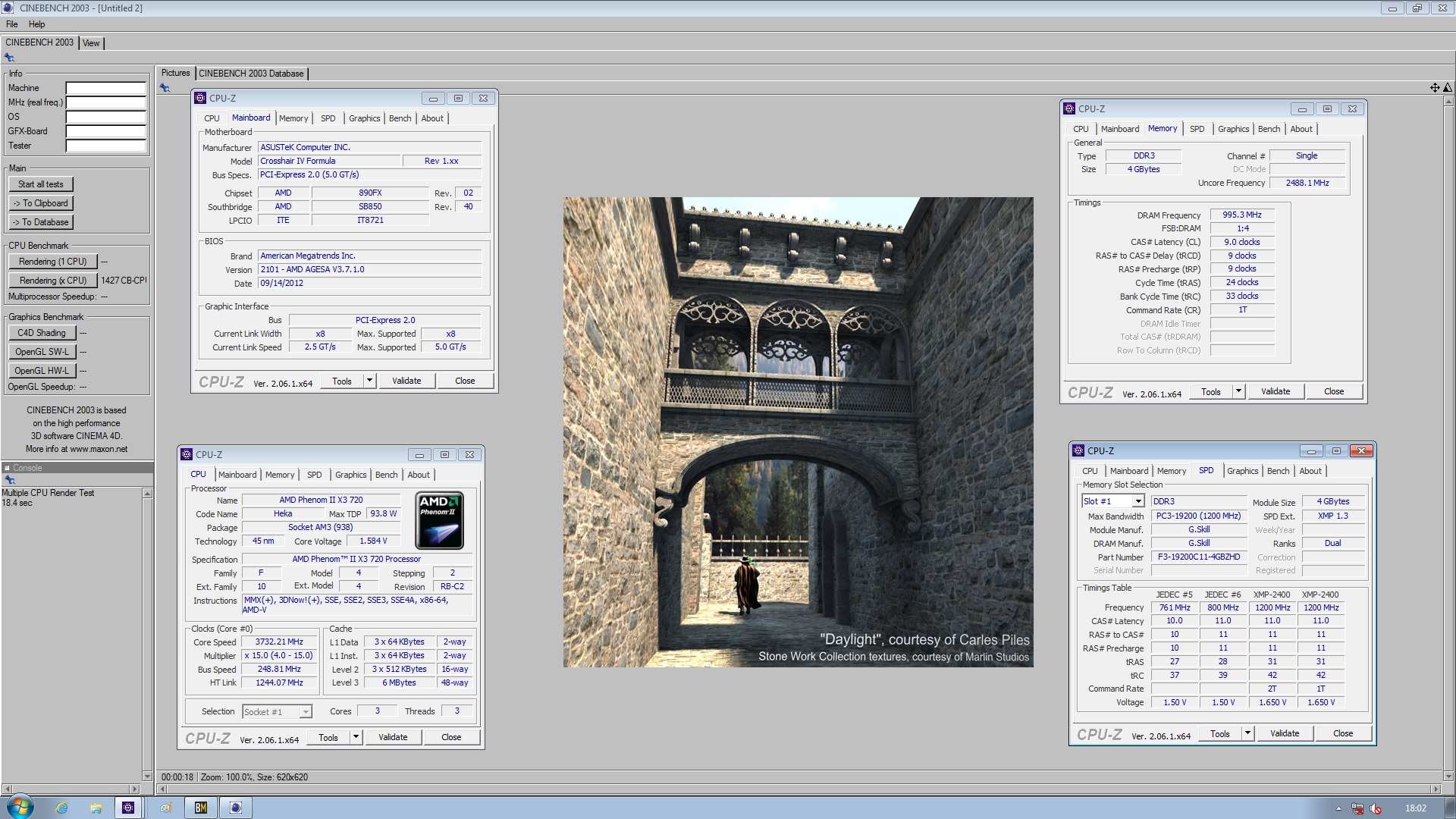Click Close in the Mainboard CPU-Z window
Viewport: 1456px width, 819px height.
[x=465, y=381]
